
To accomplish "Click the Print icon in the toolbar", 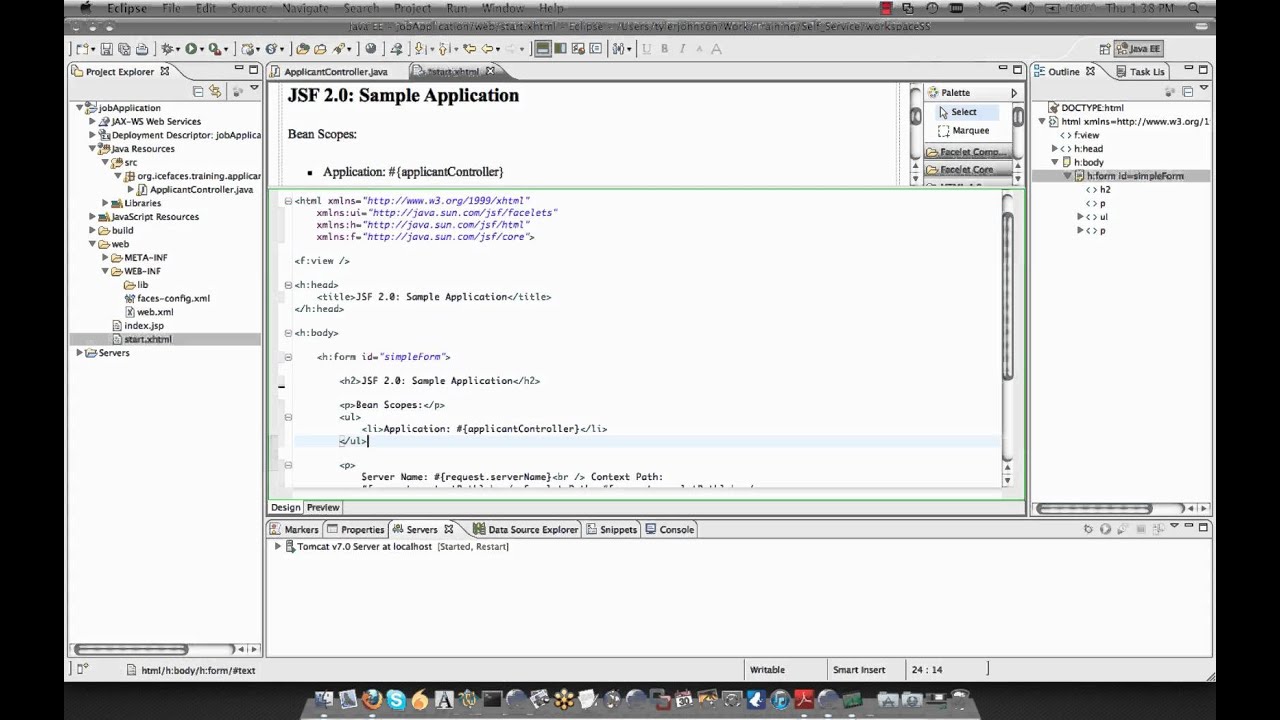I will click(x=142, y=48).
